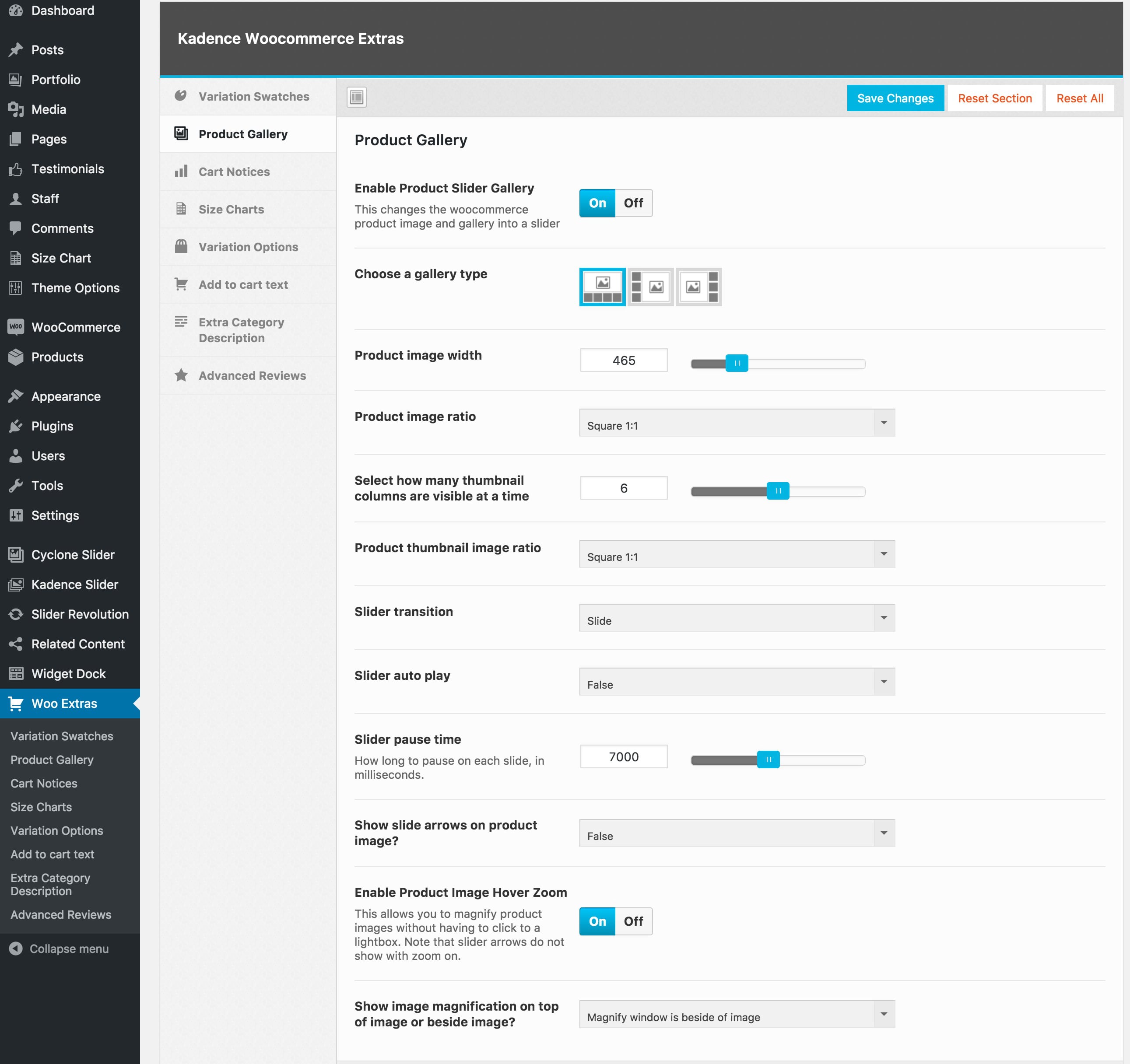Turn Off Product Image Hover Zoom

tap(633, 921)
